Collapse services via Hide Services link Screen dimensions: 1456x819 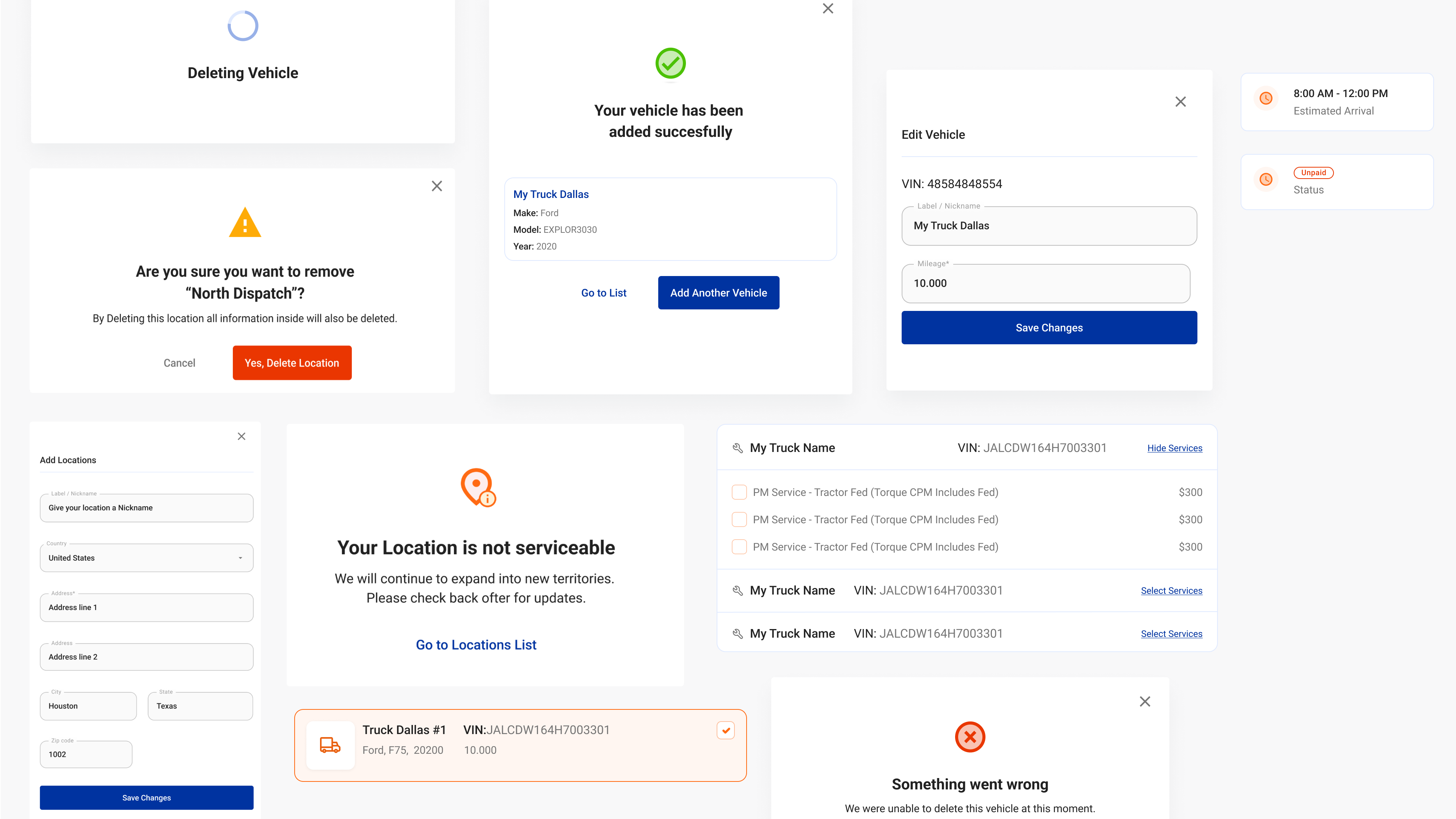1175,448
